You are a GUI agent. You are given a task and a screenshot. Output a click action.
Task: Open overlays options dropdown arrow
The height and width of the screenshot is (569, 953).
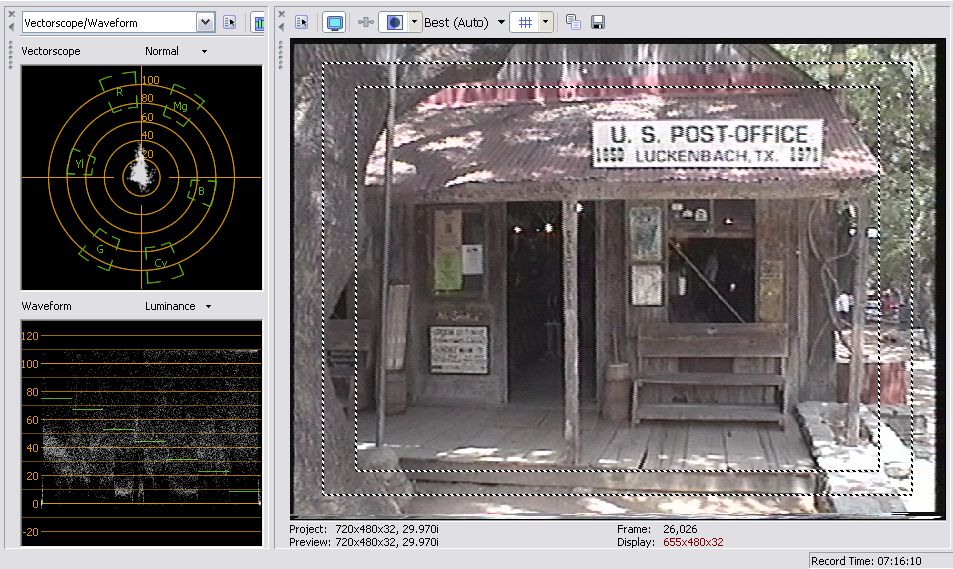point(545,23)
